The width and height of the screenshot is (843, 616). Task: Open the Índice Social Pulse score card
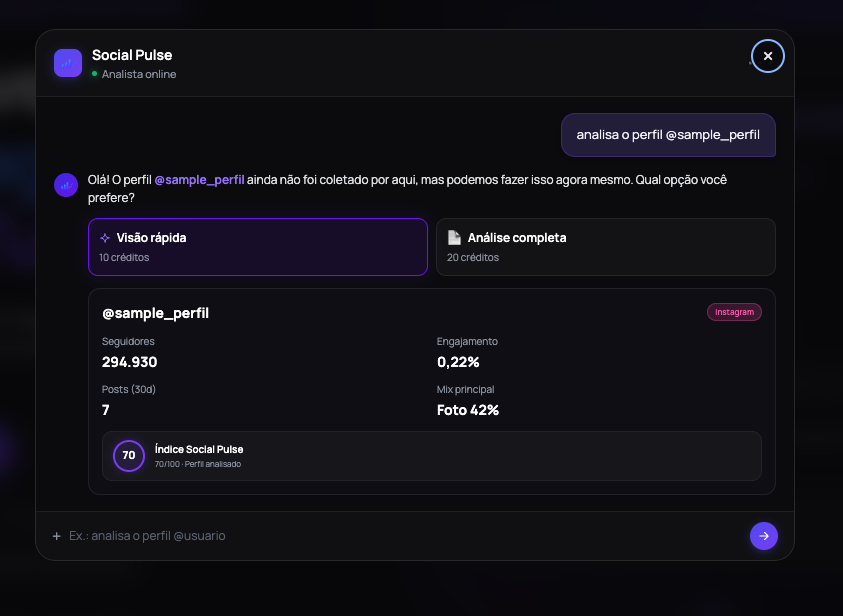432,456
